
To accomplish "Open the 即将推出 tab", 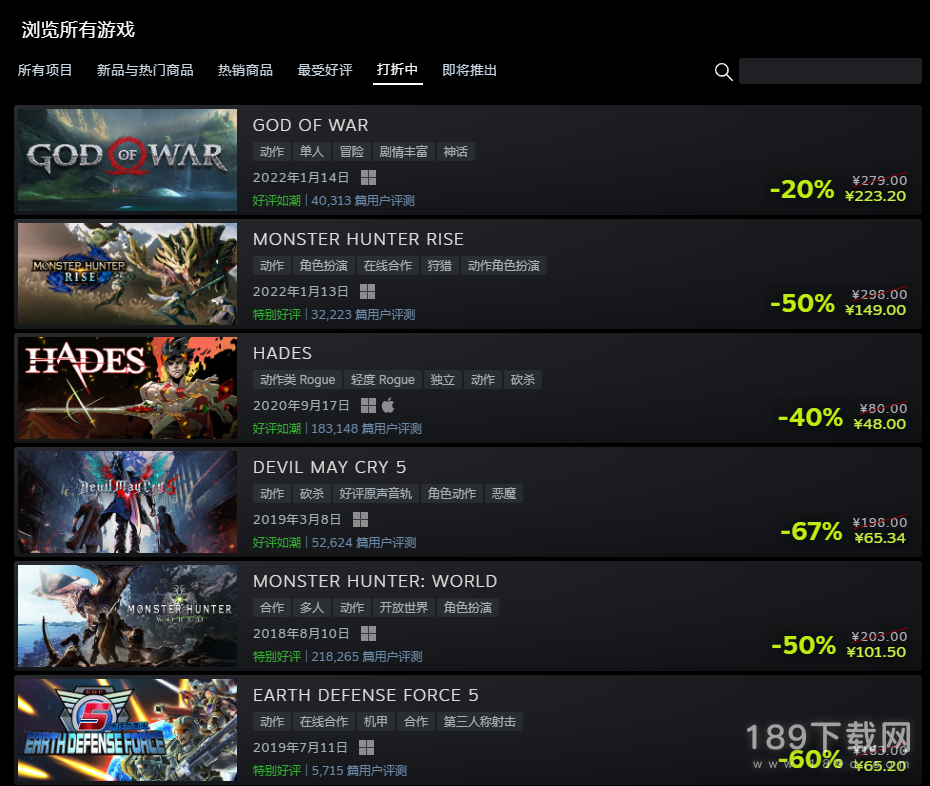I will (470, 70).
